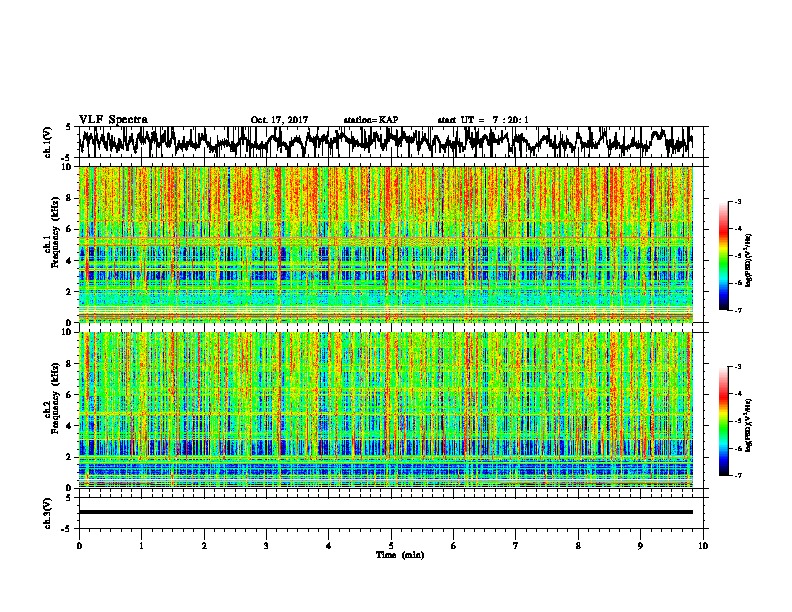Click the ch.2 "Frequency (kHz)" axis label
The width and height of the screenshot is (792, 612).
click(x=55, y=398)
